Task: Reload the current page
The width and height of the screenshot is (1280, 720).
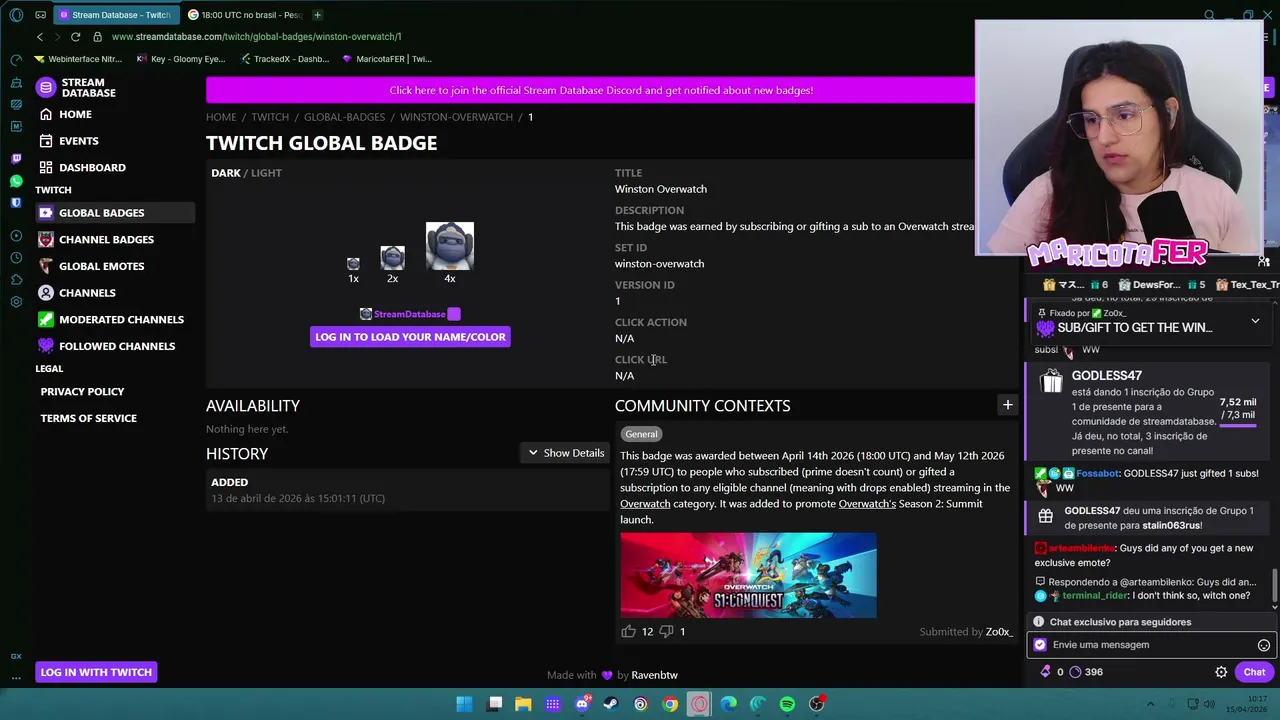Action: pyautogui.click(x=75, y=37)
